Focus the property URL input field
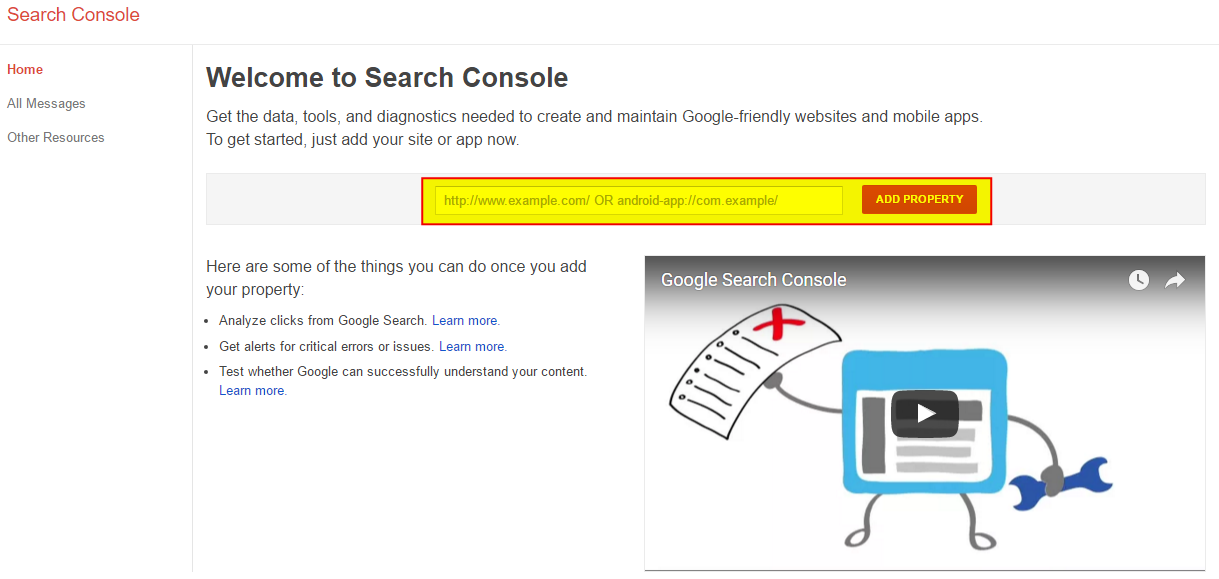Viewport: 1219px width, 579px height. pos(639,200)
